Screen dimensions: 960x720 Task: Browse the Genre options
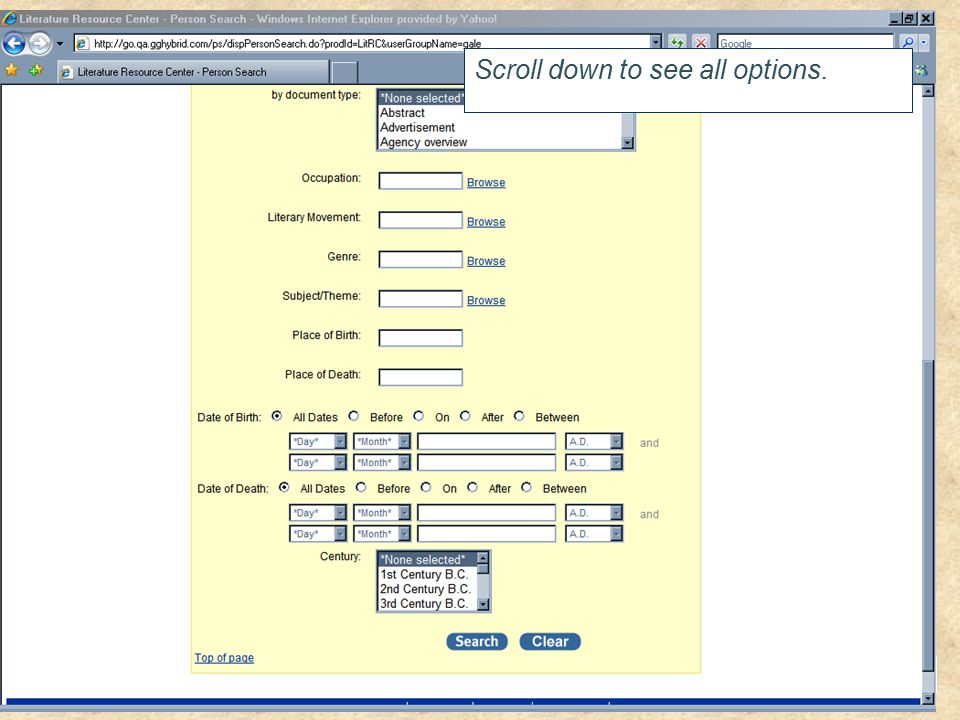click(486, 261)
